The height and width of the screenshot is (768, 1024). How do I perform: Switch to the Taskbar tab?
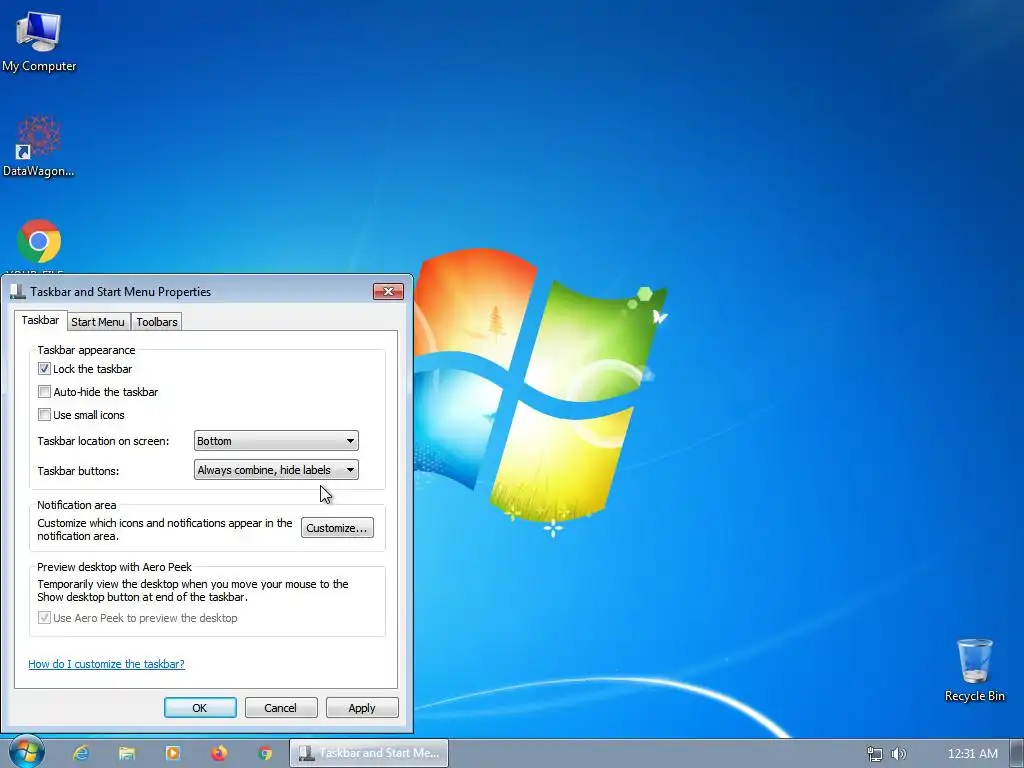coord(40,320)
